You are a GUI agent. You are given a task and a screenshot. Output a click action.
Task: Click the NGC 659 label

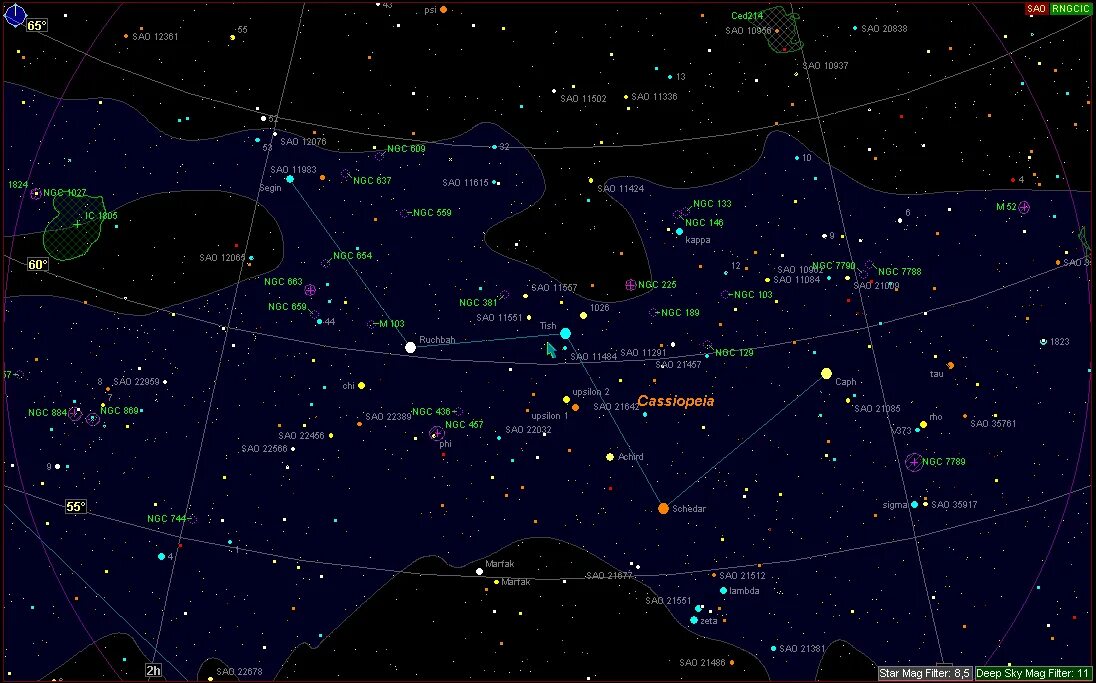pos(287,306)
